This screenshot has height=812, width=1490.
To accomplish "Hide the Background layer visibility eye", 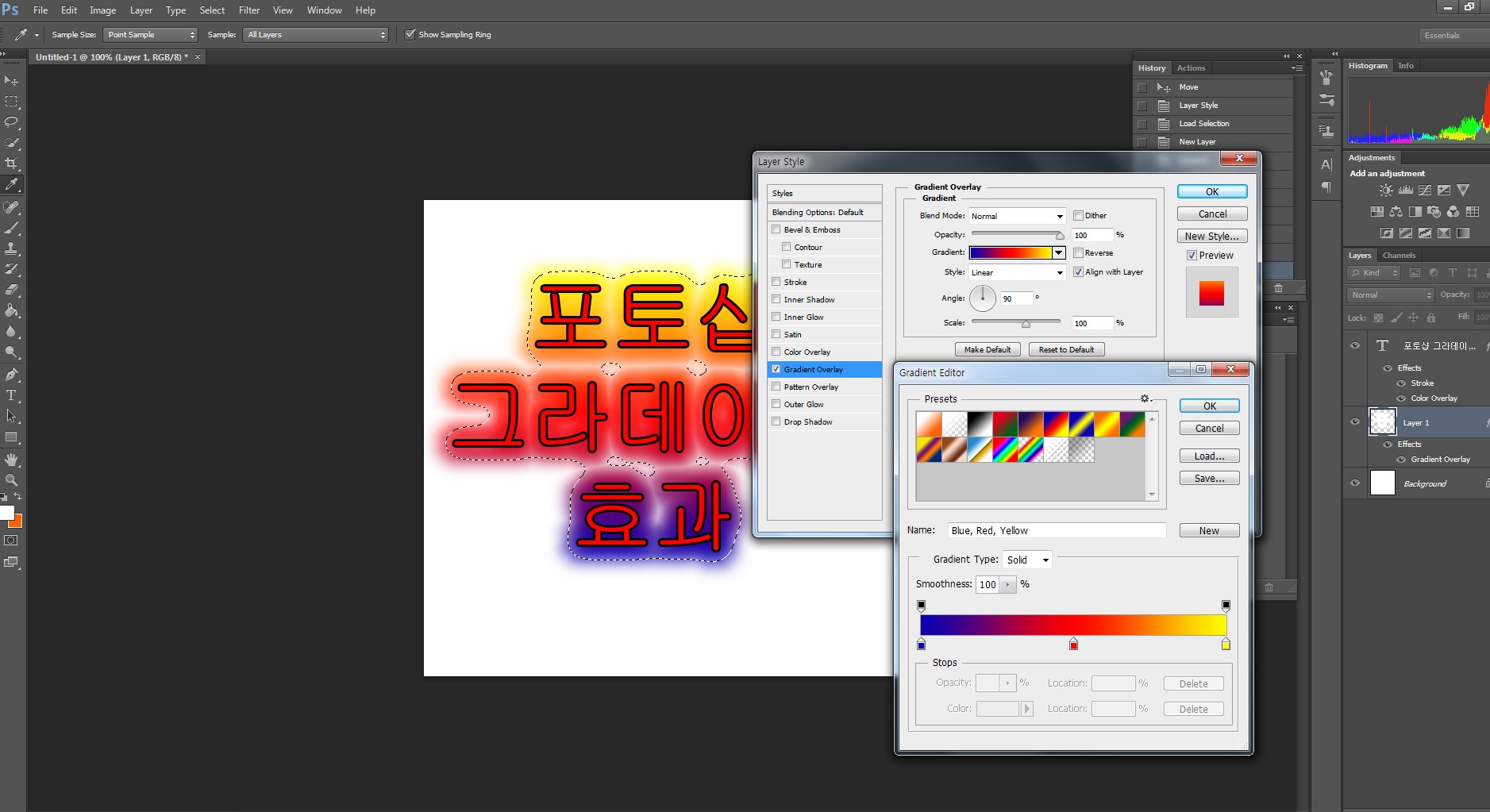I will tap(1355, 483).
